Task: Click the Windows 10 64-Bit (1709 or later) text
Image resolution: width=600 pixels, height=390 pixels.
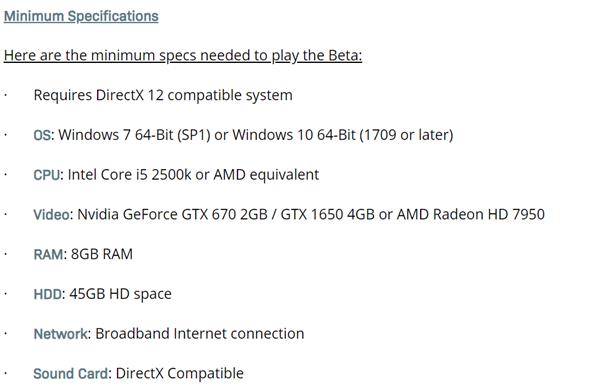Action: (x=343, y=135)
